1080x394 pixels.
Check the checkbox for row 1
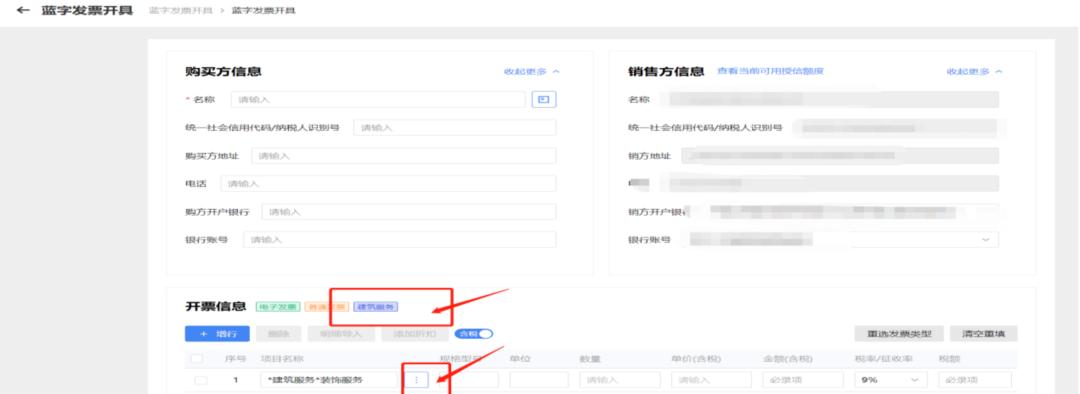(x=200, y=380)
